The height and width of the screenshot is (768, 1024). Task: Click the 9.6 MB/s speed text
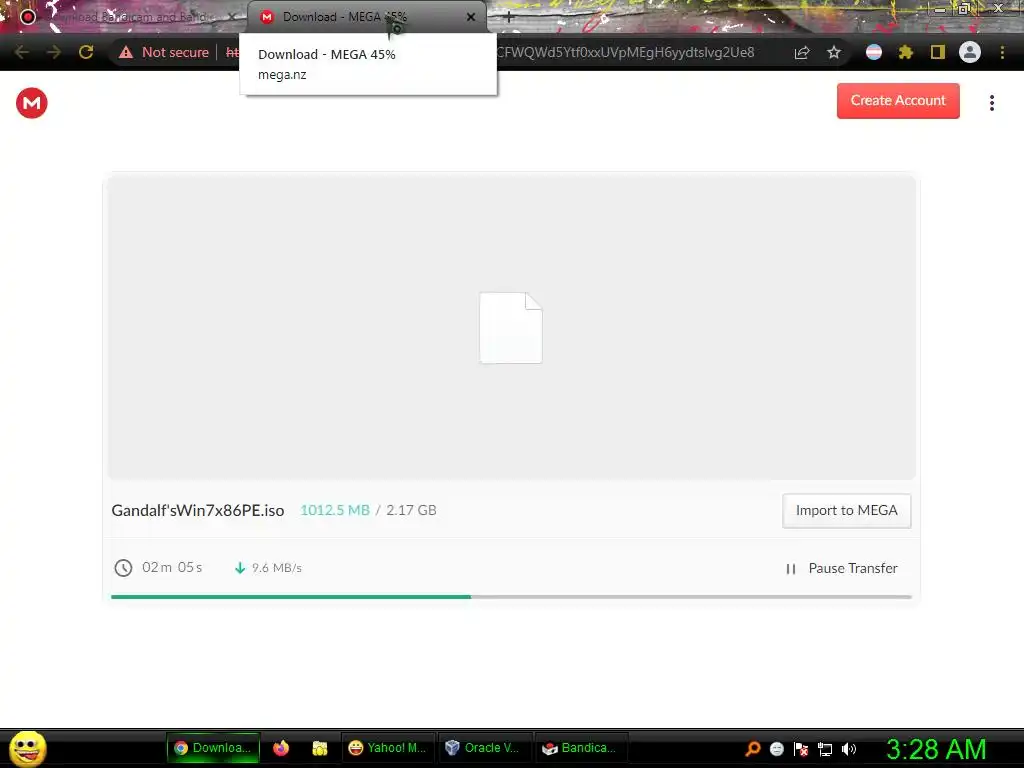click(277, 568)
